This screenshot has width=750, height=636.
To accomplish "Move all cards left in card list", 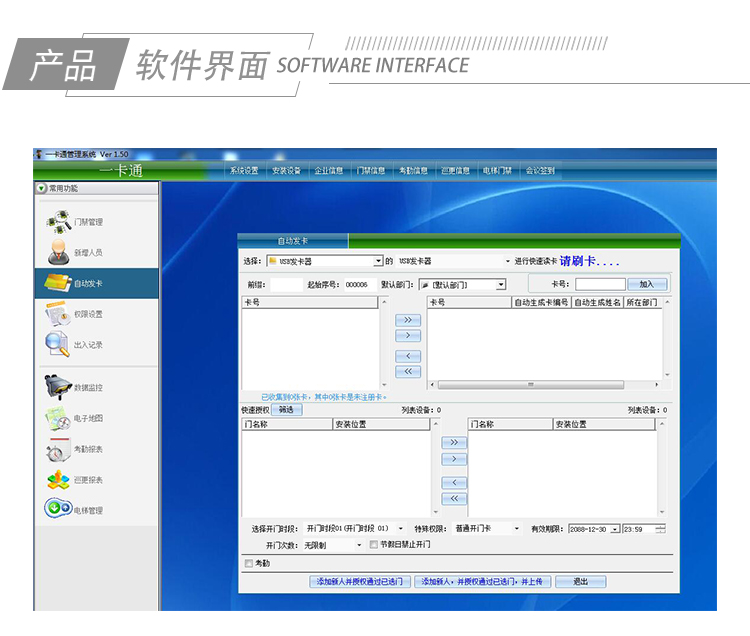I will (x=408, y=372).
